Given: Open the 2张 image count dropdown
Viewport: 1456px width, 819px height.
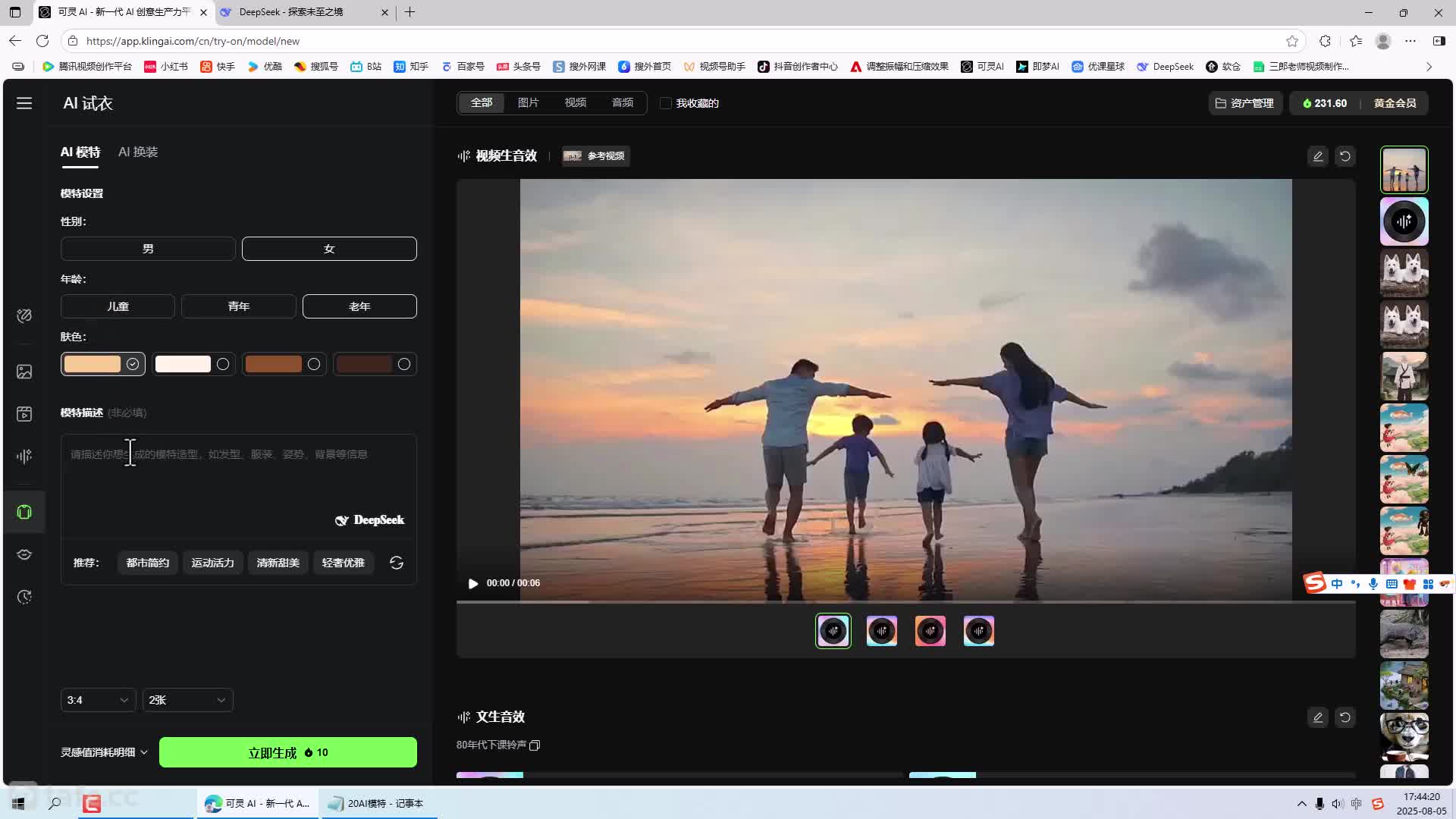Looking at the screenshot, I should (187, 700).
